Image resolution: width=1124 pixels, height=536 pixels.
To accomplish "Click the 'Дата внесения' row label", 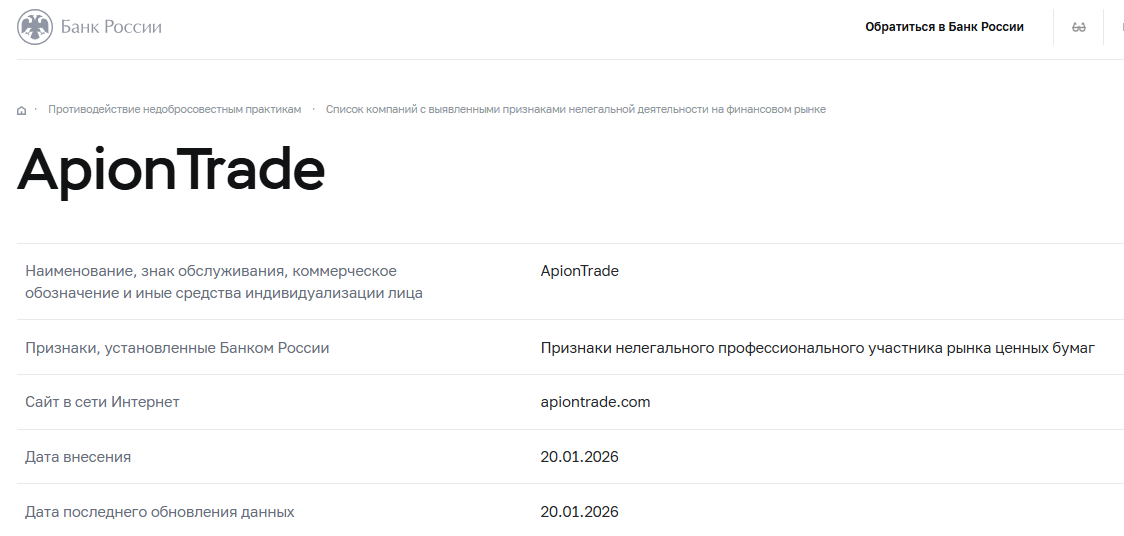I will coord(78,457).
